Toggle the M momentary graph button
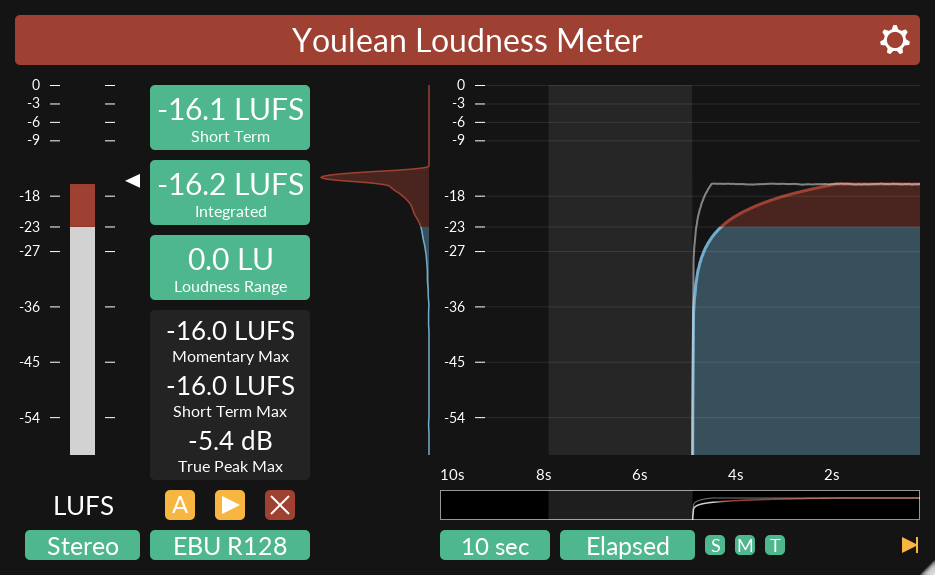935x575 pixels. [745, 545]
